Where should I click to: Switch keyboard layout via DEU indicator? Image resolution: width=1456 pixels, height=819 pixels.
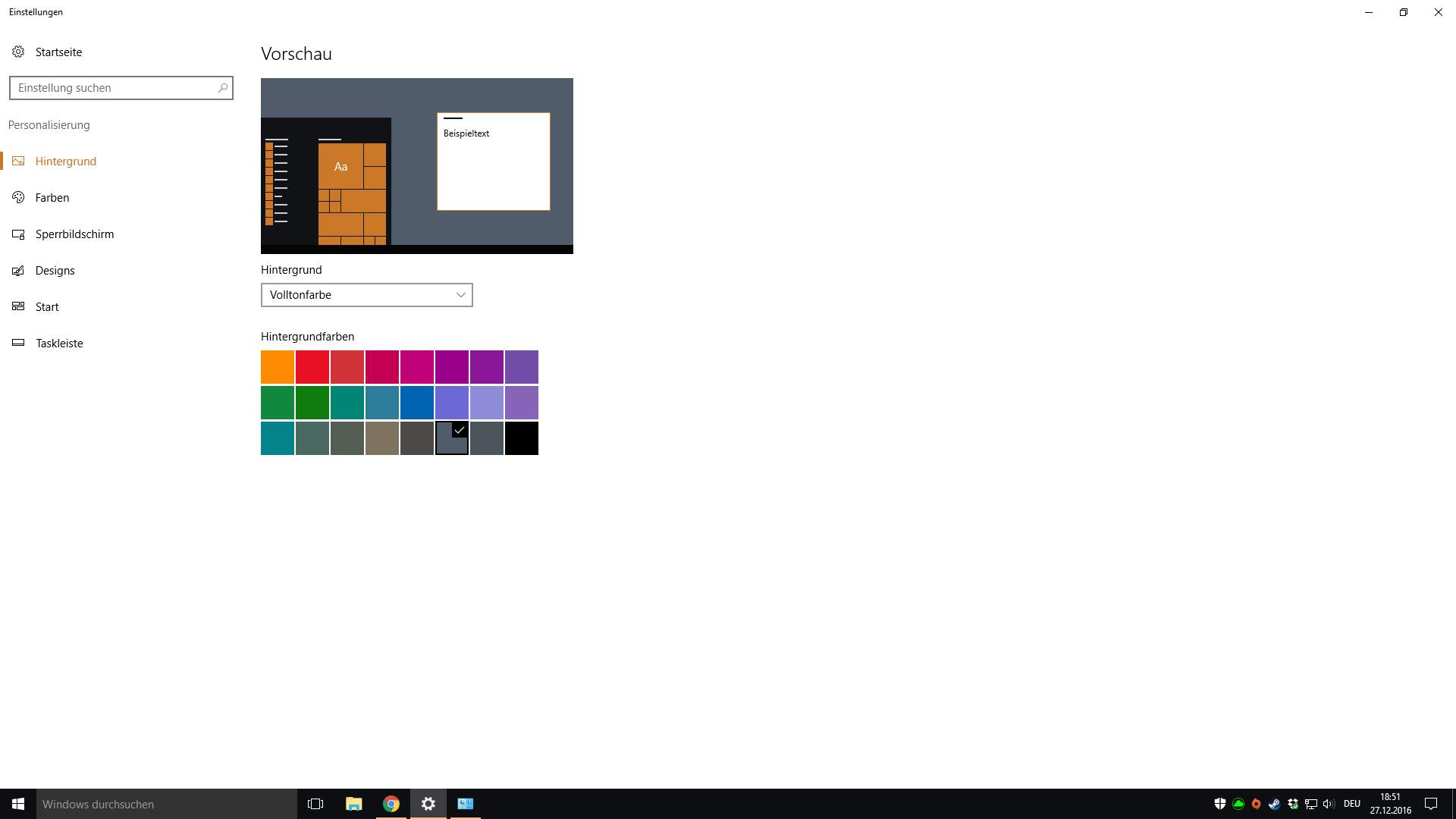pyautogui.click(x=1353, y=804)
